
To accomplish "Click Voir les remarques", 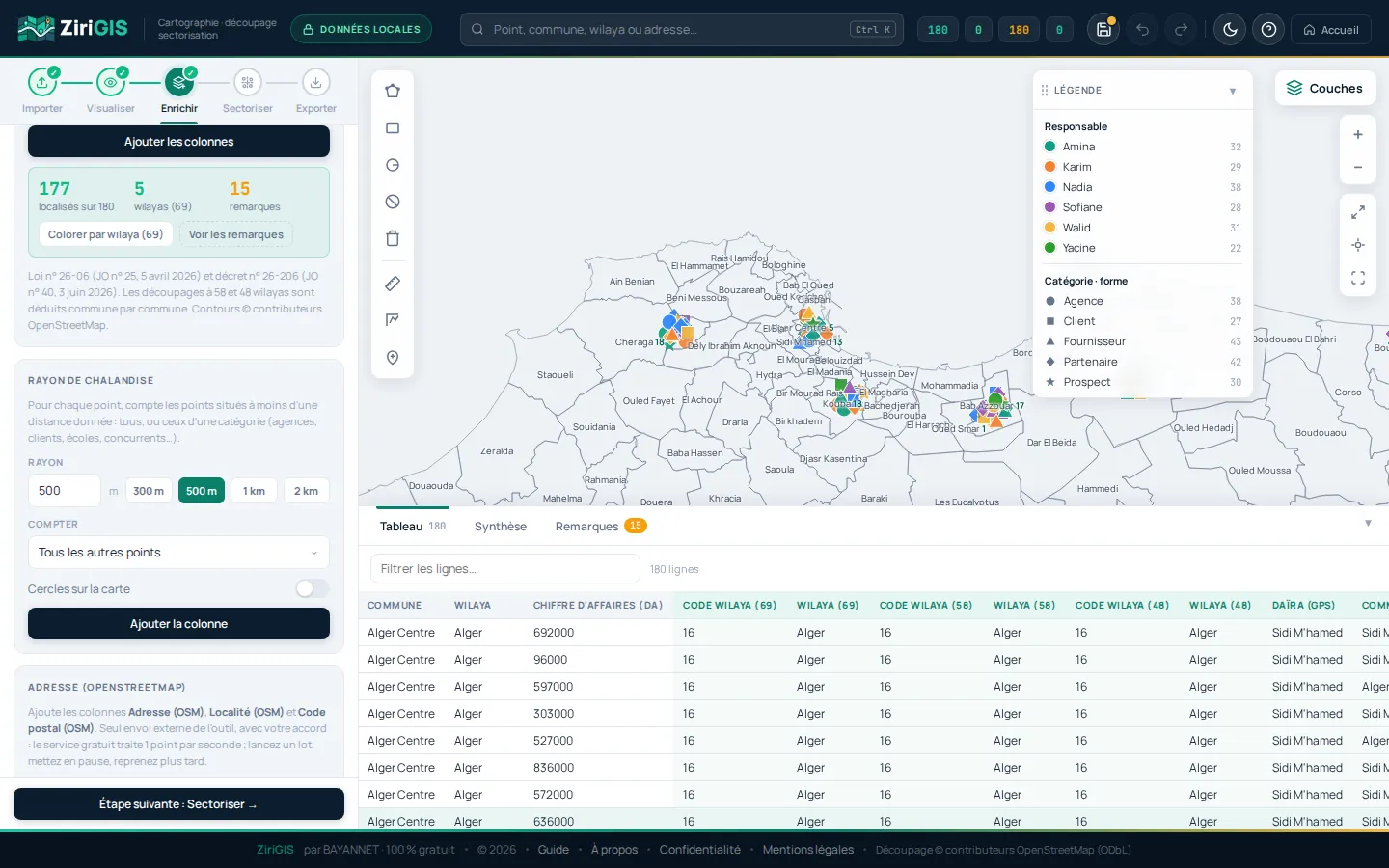I will click(236, 234).
